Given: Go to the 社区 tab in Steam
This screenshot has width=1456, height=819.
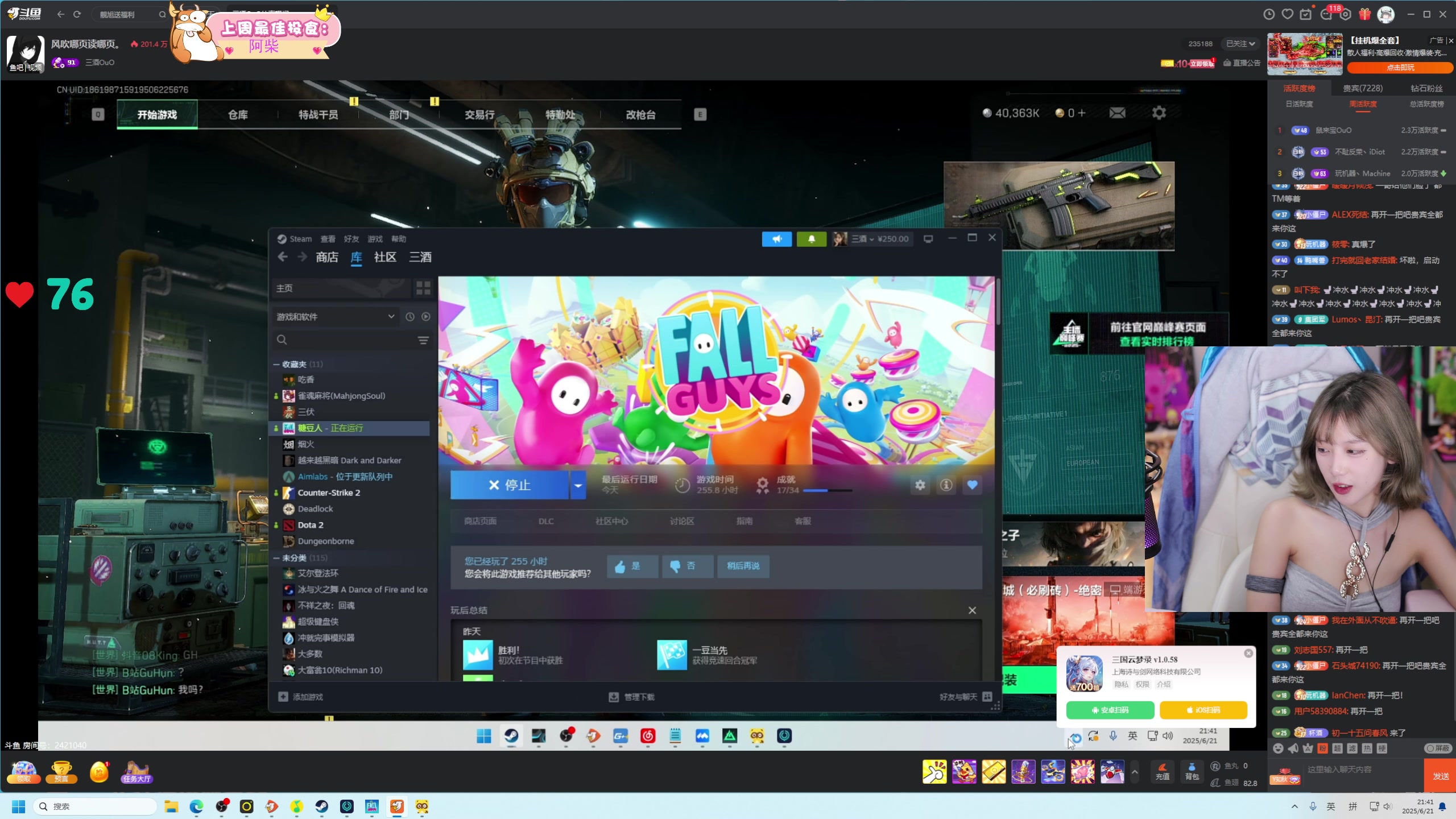Looking at the screenshot, I should 385,257.
